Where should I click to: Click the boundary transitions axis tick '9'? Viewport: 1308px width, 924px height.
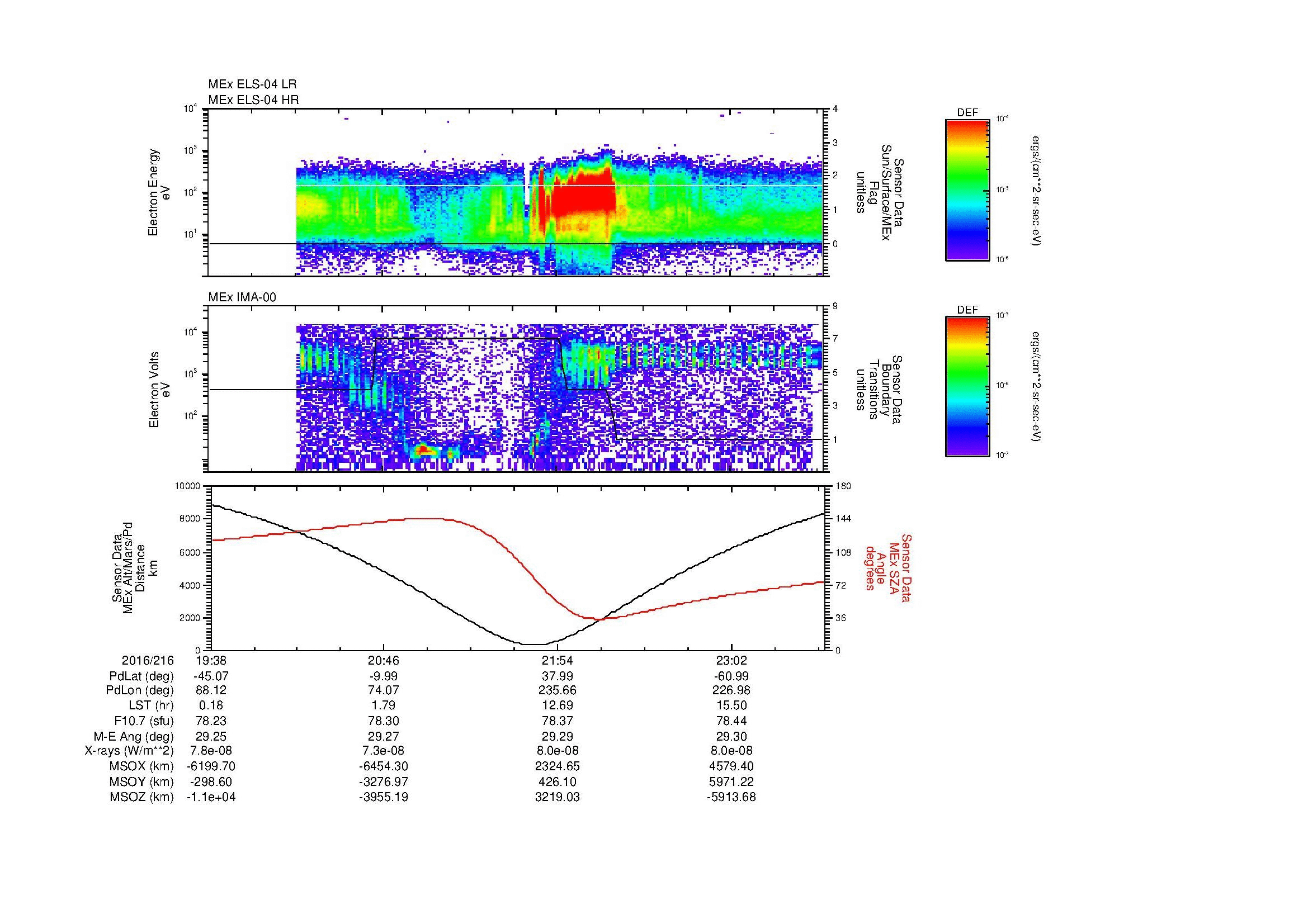coord(835,306)
